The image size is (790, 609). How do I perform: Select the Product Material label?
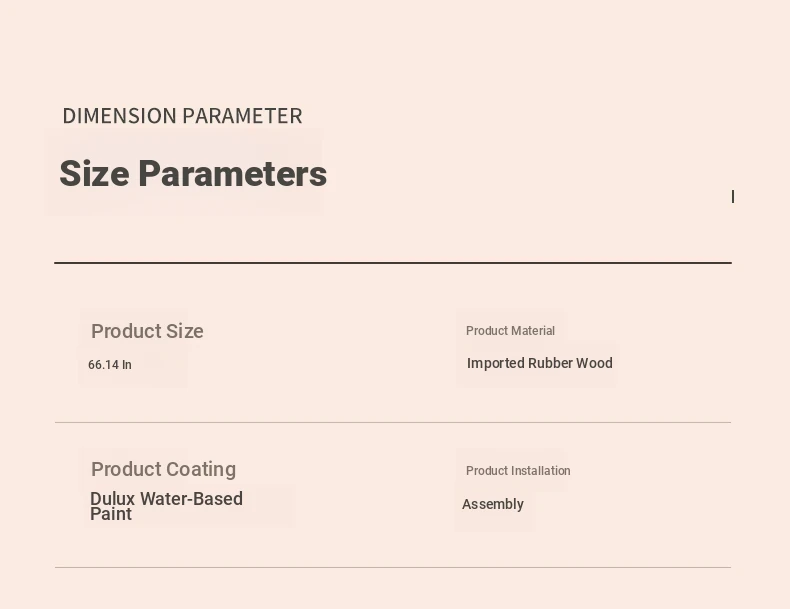pos(510,331)
